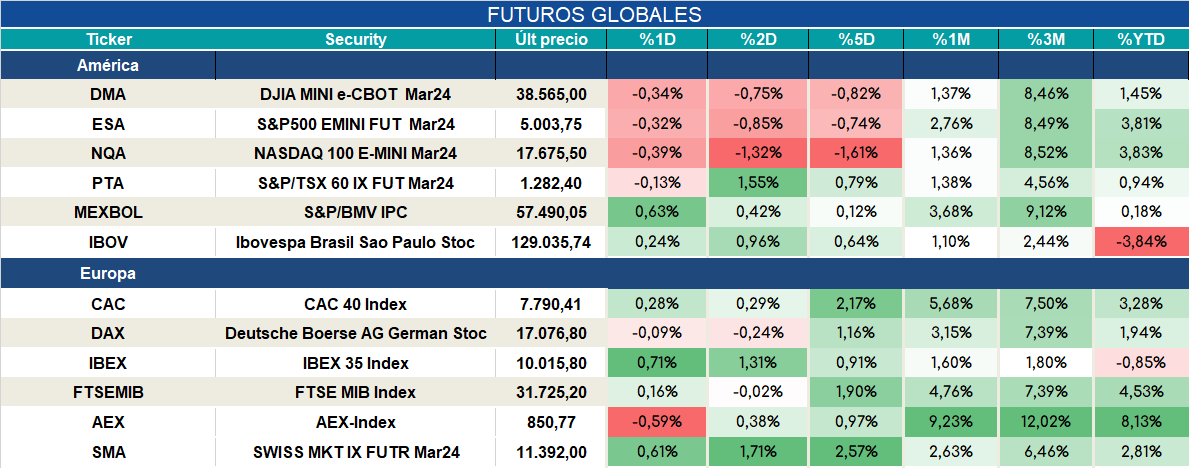Click the 850,77 AEX price cell
The width and height of the screenshot is (1189, 468).
click(x=551, y=422)
